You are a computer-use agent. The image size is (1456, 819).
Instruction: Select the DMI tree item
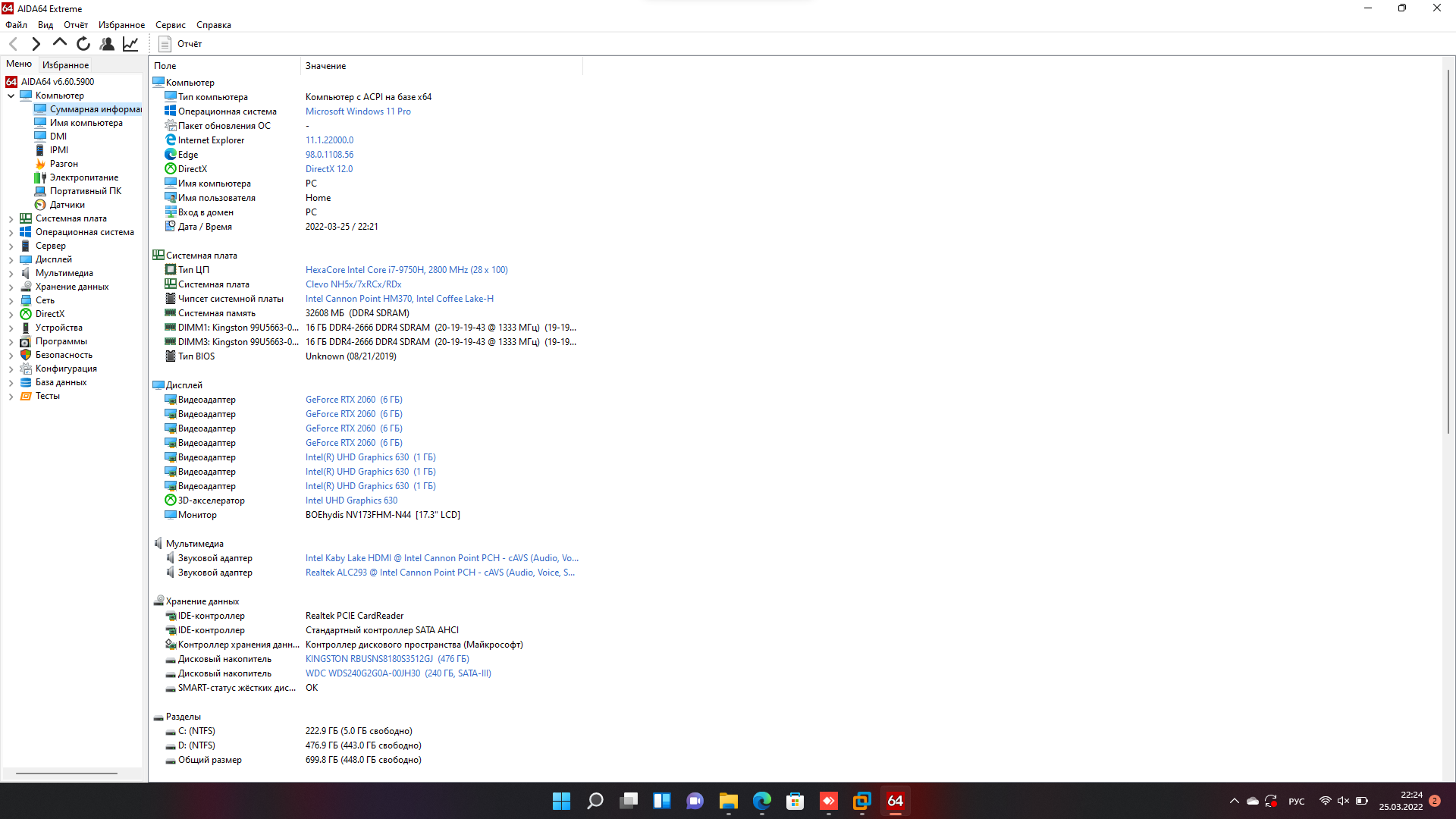pyautogui.click(x=50, y=136)
